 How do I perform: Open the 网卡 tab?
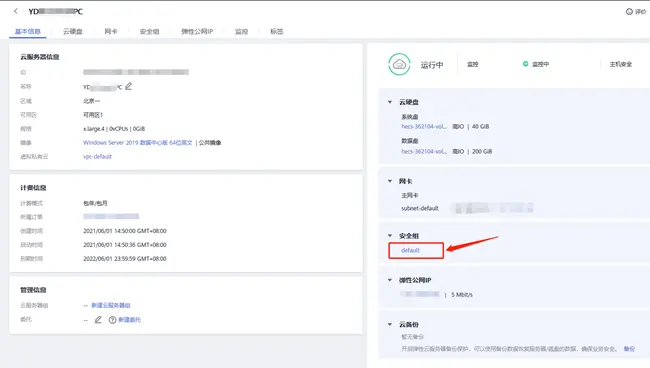(111, 31)
